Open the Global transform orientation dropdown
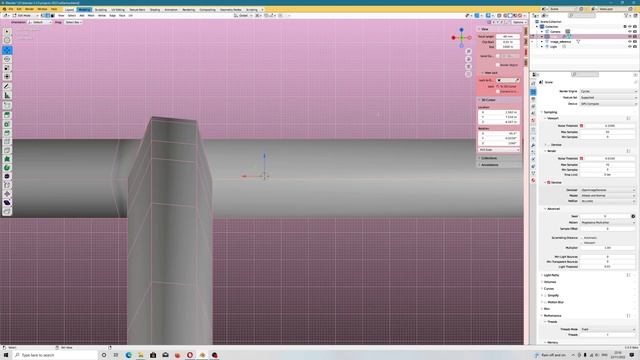Screen dimensions: 640x360 point(243,16)
